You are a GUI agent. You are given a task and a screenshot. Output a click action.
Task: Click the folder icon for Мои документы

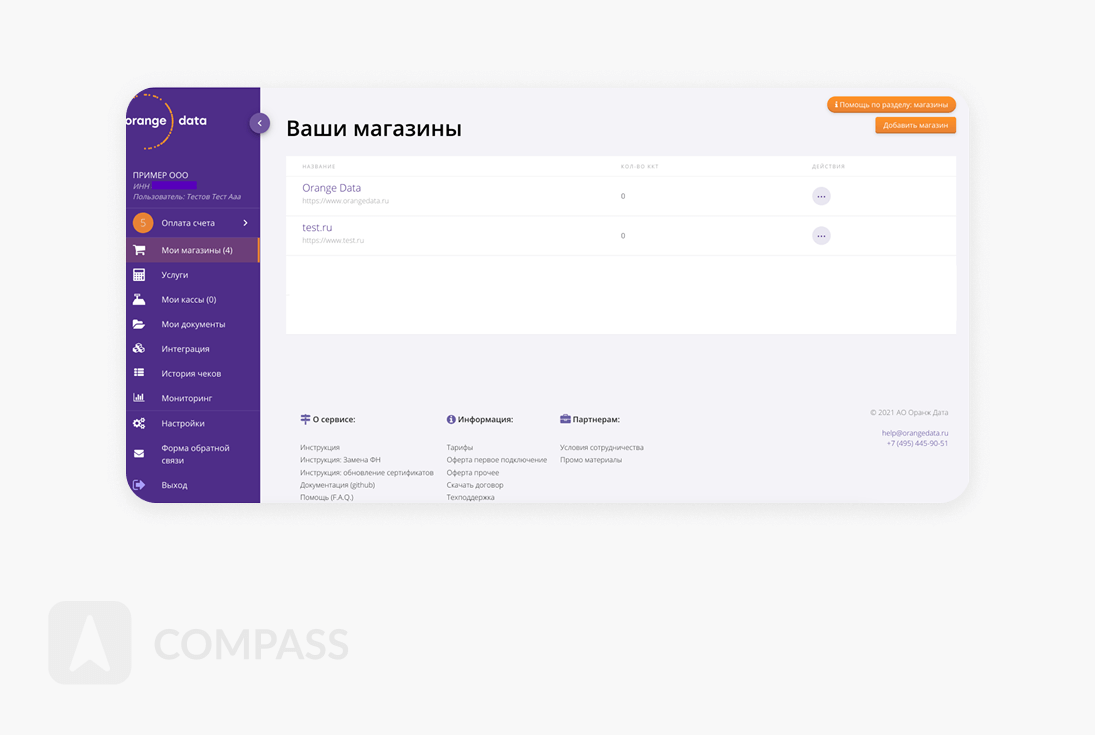[x=139, y=324]
